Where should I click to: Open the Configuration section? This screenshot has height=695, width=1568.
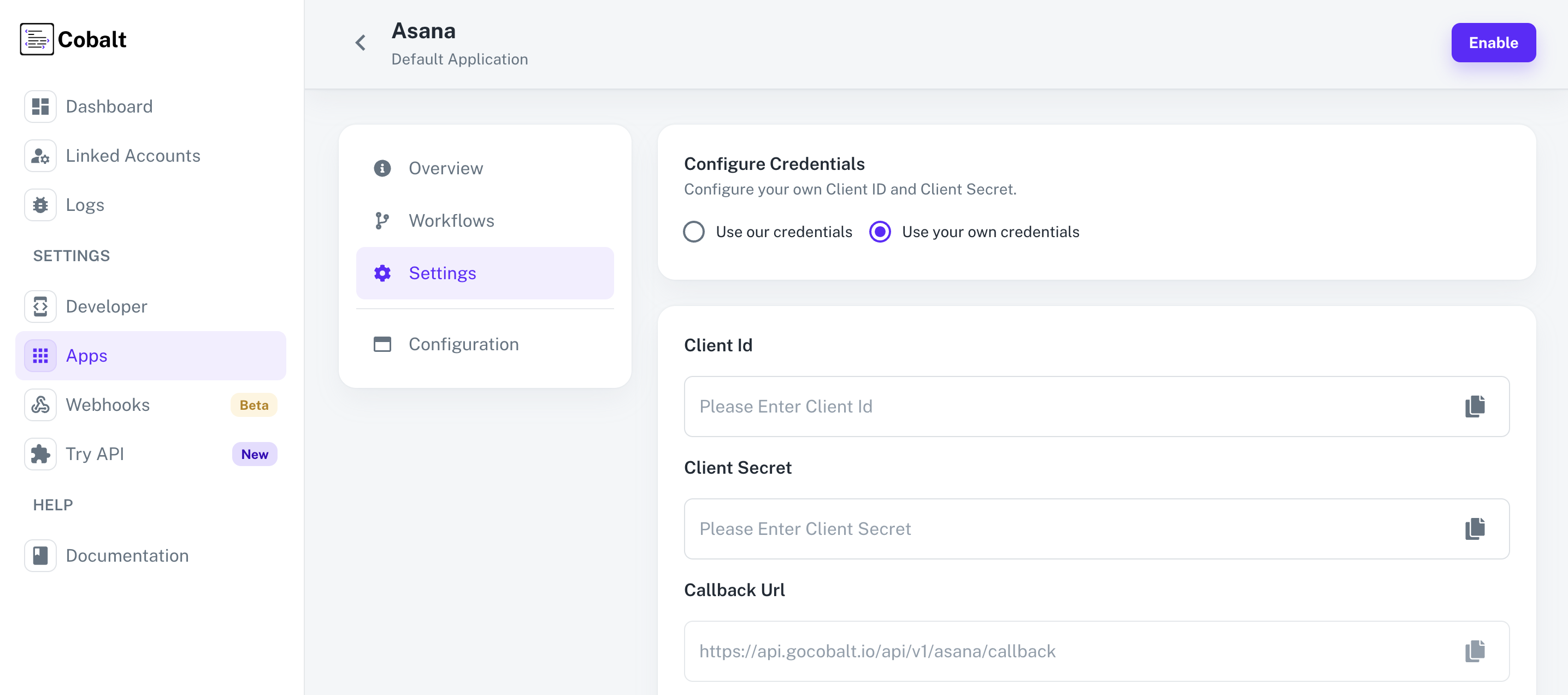tap(464, 344)
